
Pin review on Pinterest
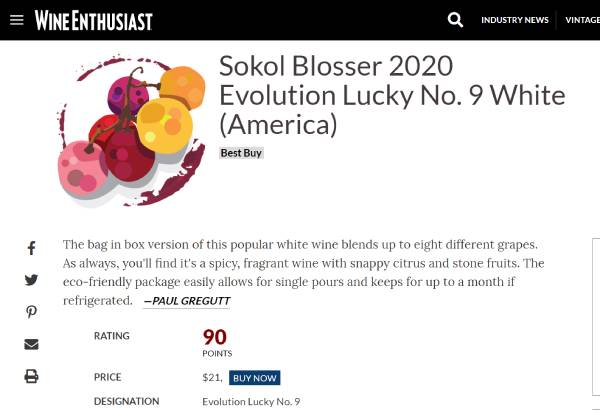coord(31,312)
